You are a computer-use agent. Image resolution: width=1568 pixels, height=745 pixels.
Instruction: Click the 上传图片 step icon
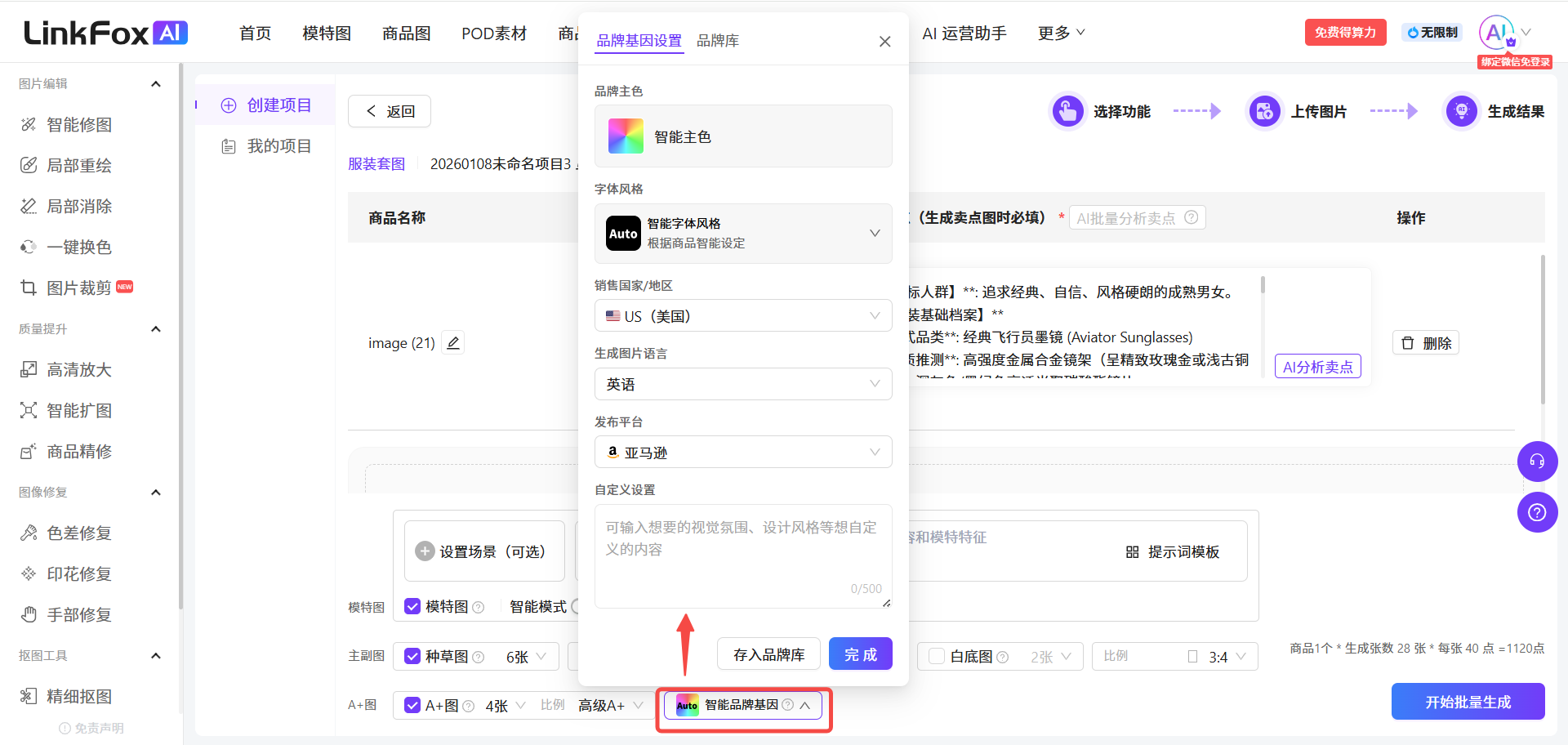[1264, 111]
